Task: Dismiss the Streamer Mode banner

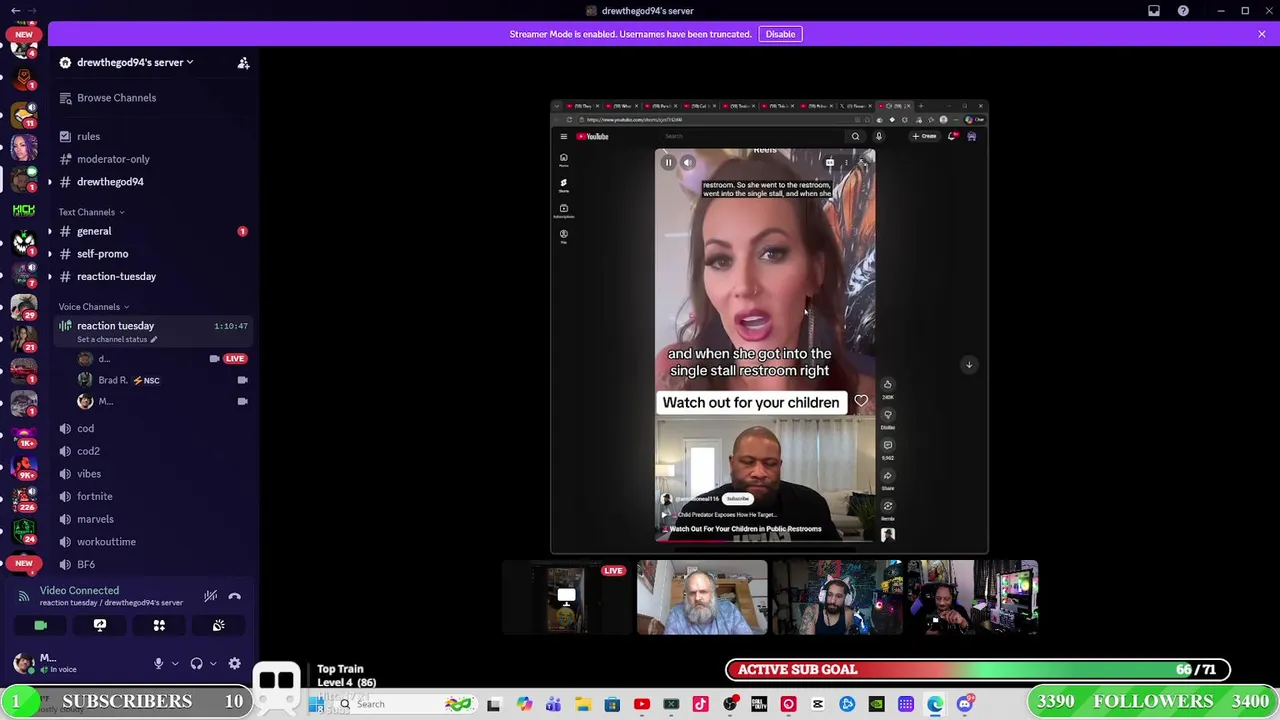Action: pyautogui.click(x=1262, y=34)
